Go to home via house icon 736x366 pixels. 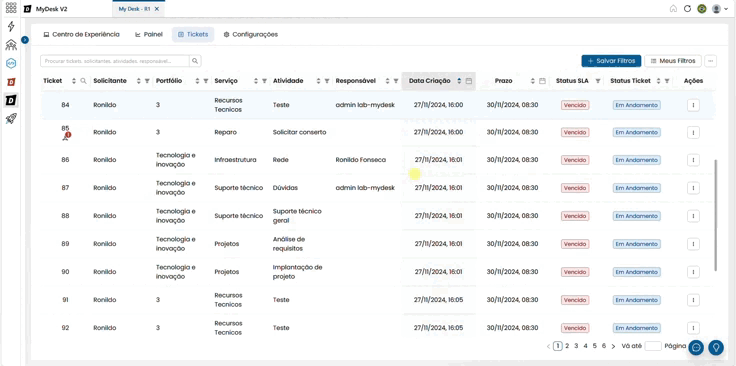tap(673, 8)
